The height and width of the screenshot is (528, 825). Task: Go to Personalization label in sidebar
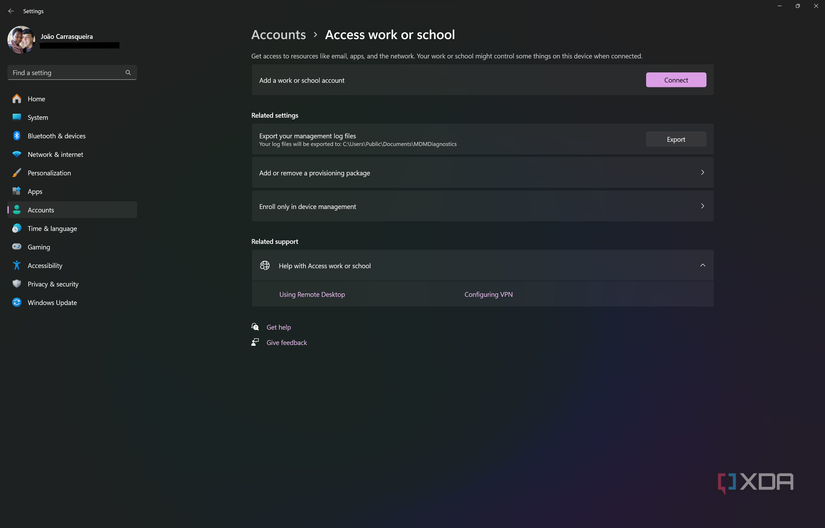coord(49,173)
